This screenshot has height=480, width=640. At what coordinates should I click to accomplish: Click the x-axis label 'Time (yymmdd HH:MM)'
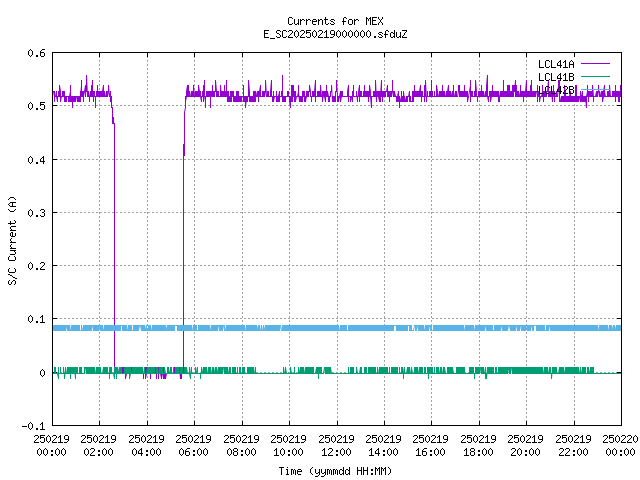[x=335, y=471]
